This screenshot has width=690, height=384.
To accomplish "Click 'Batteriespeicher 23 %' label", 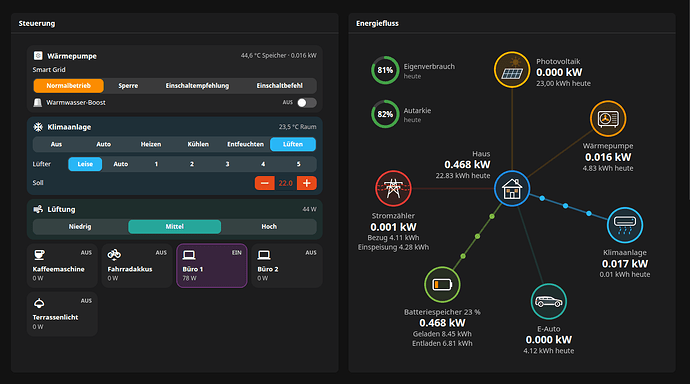I will (x=442, y=312).
